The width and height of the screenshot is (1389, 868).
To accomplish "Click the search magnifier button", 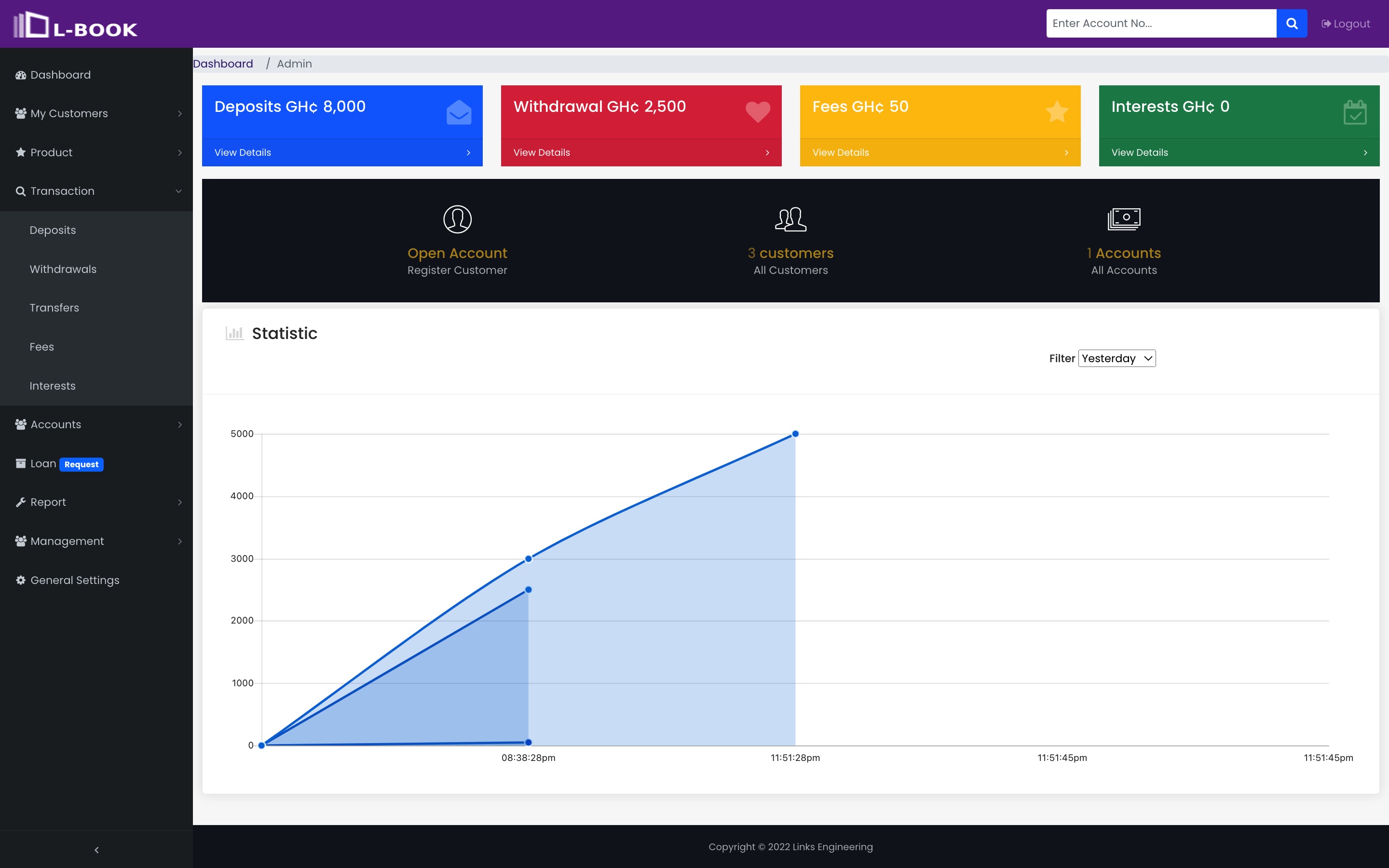I will [1292, 24].
